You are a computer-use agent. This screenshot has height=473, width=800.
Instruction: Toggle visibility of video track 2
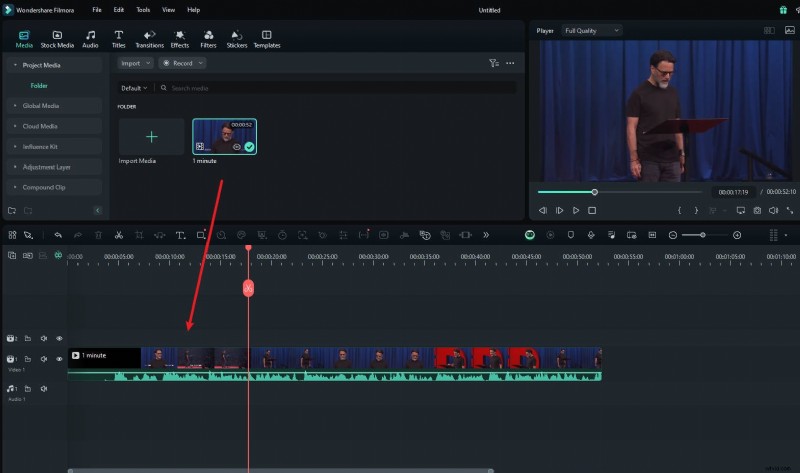pyautogui.click(x=59, y=339)
